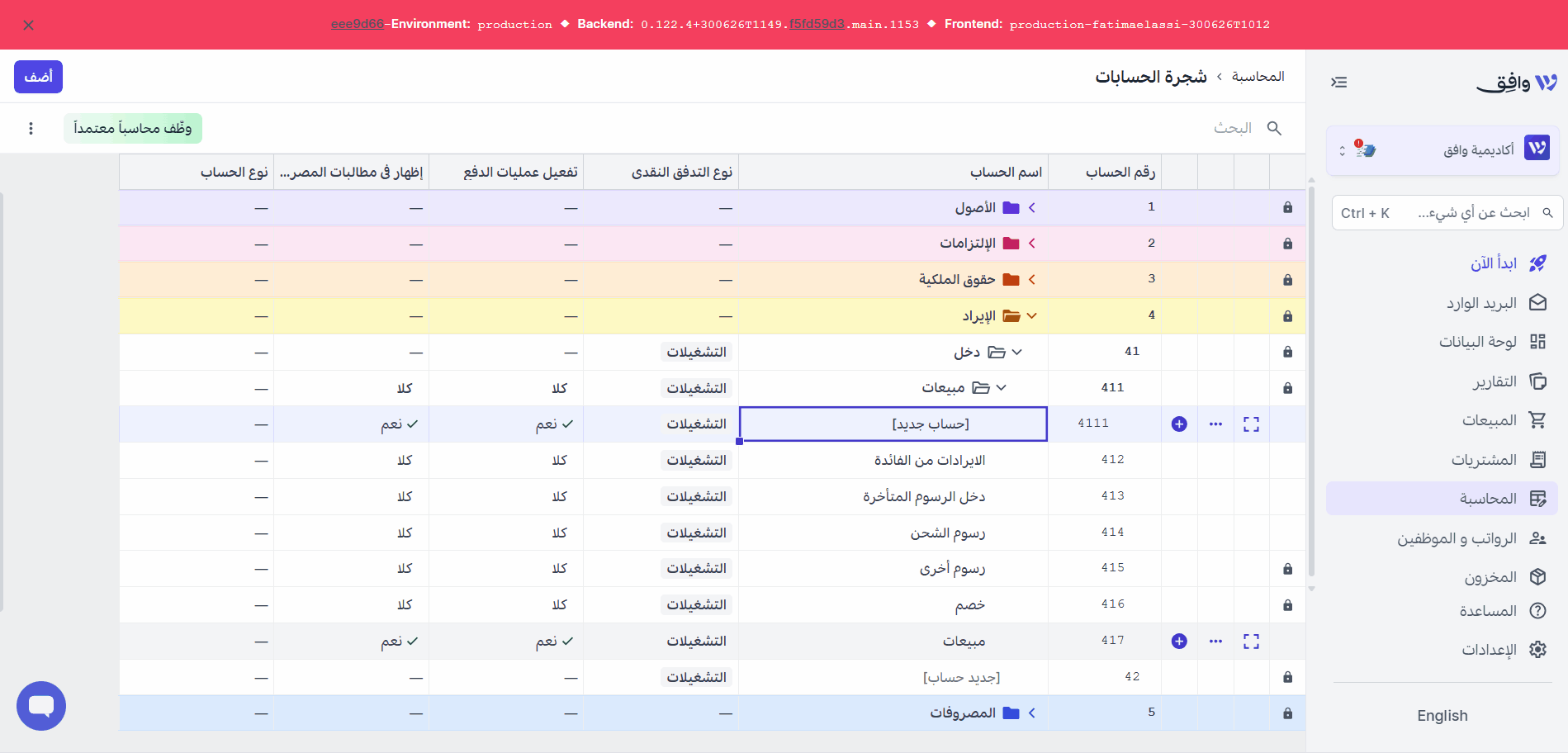Select the رسوم الشحن account name

click(948, 533)
